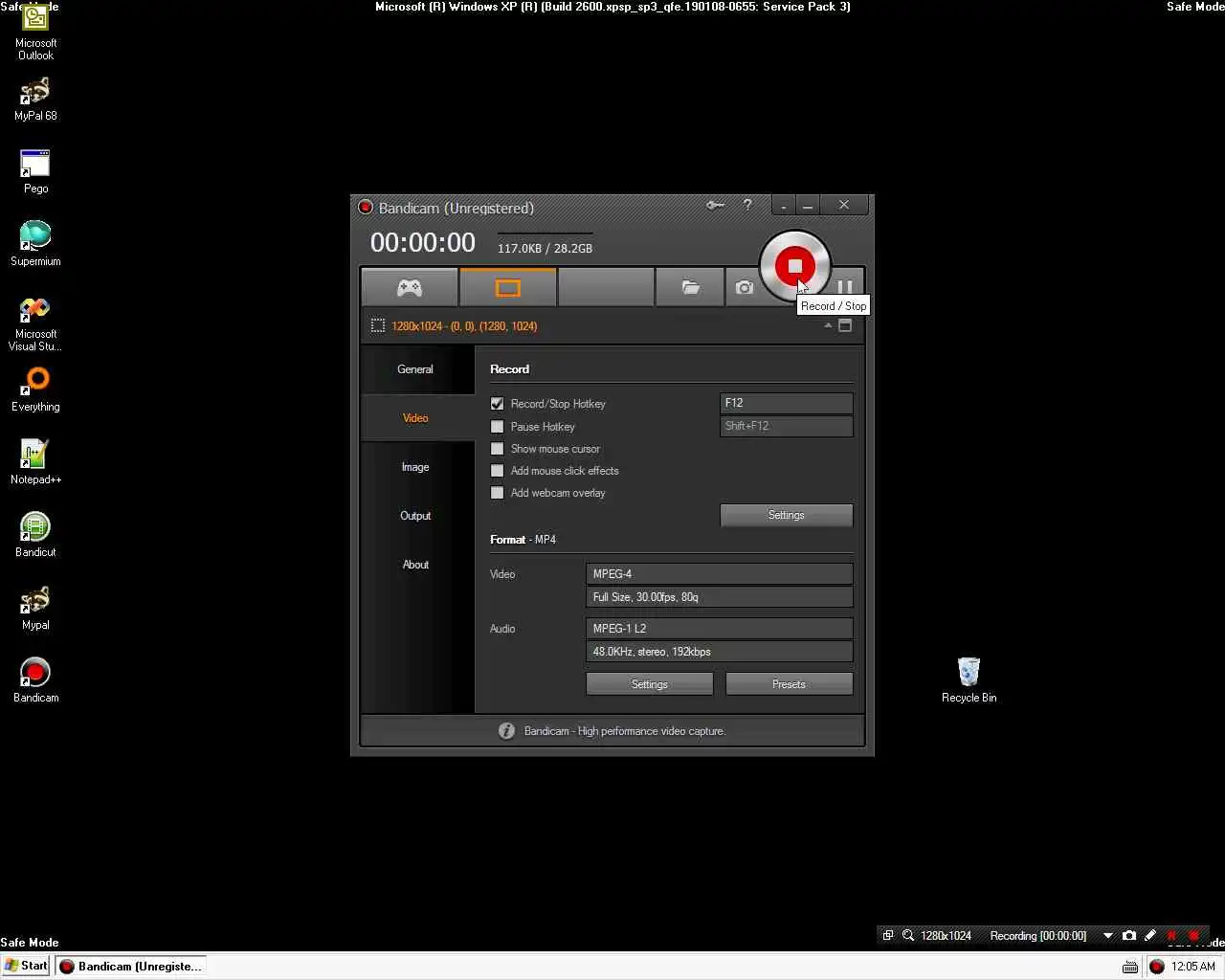The width and height of the screenshot is (1225, 980).
Task: Click the 1280x1024 text in overlay bar
Action: [946, 936]
